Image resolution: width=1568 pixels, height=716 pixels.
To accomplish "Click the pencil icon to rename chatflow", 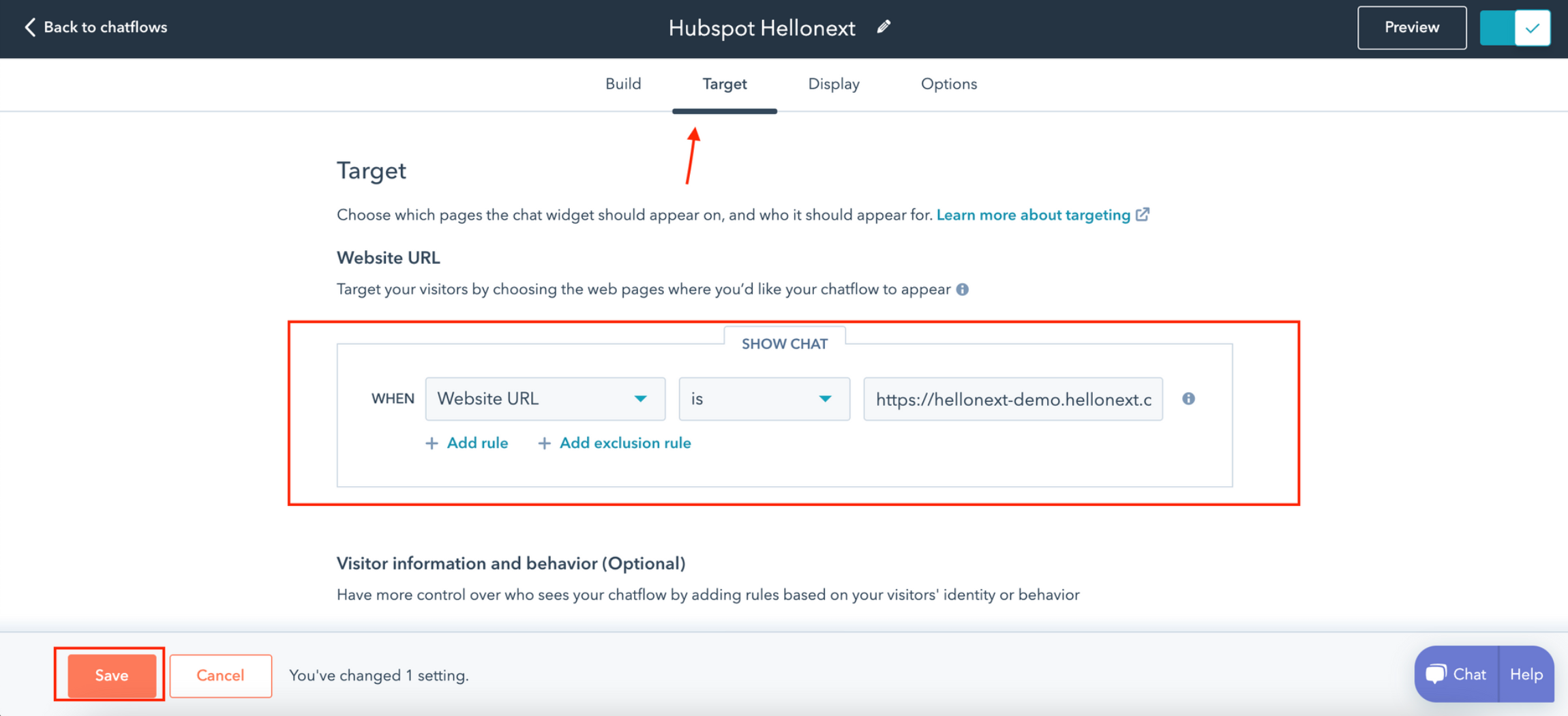I will [x=884, y=27].
